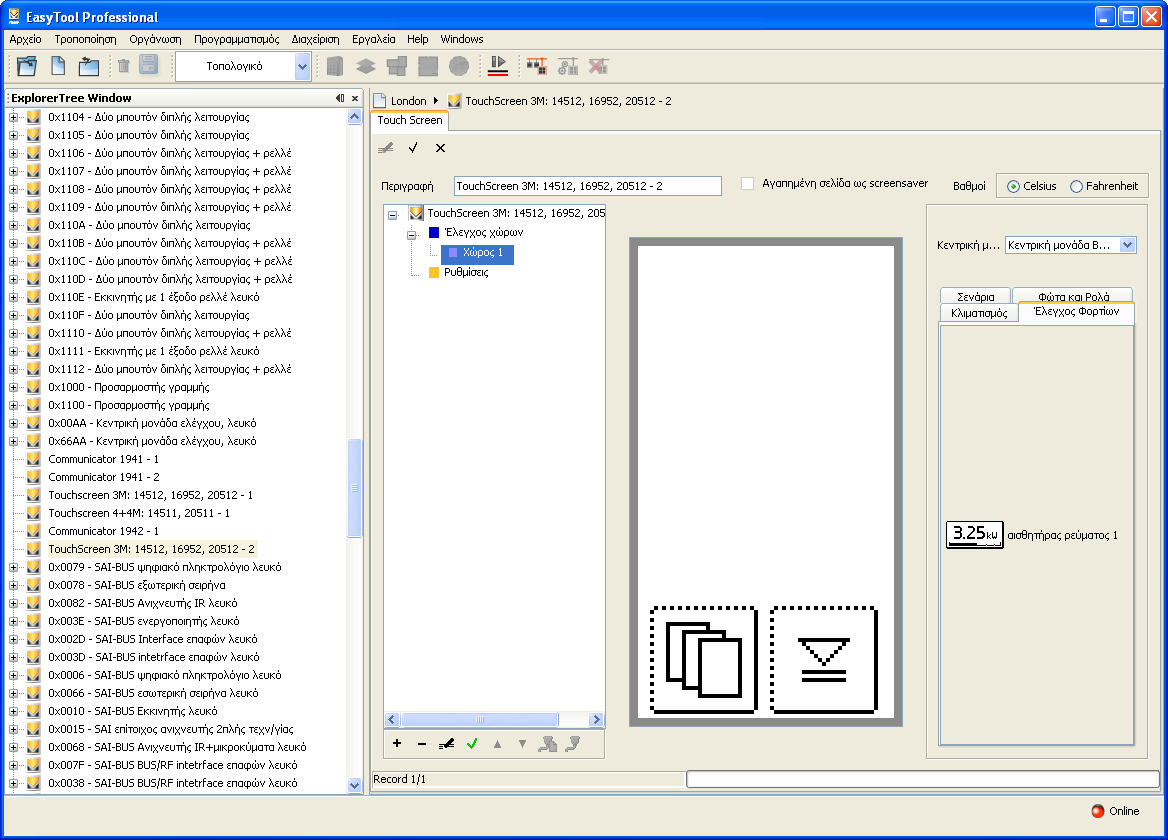Viewport: 1168px width, 840px height.
Task: Click the new blank document toolbar icon
Action: [x=58, y=66]
